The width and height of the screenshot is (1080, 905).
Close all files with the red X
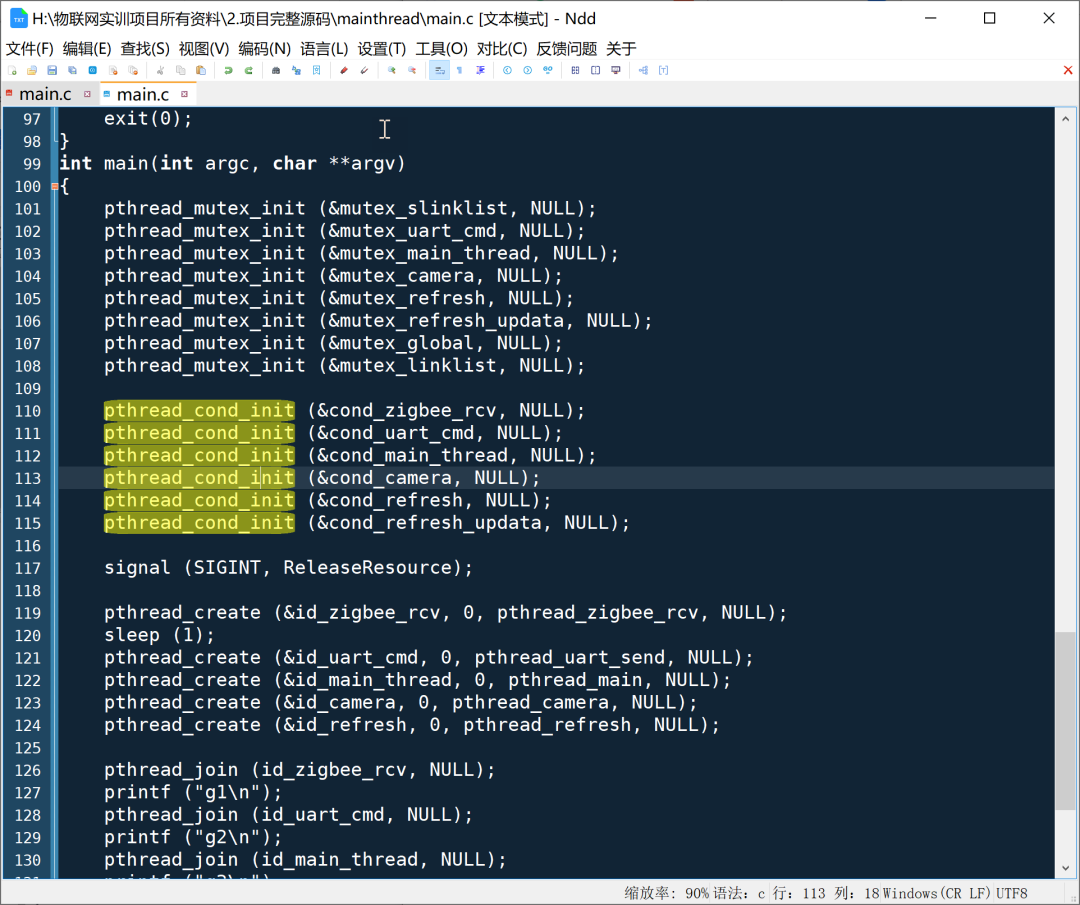[x=1068, y=70]
